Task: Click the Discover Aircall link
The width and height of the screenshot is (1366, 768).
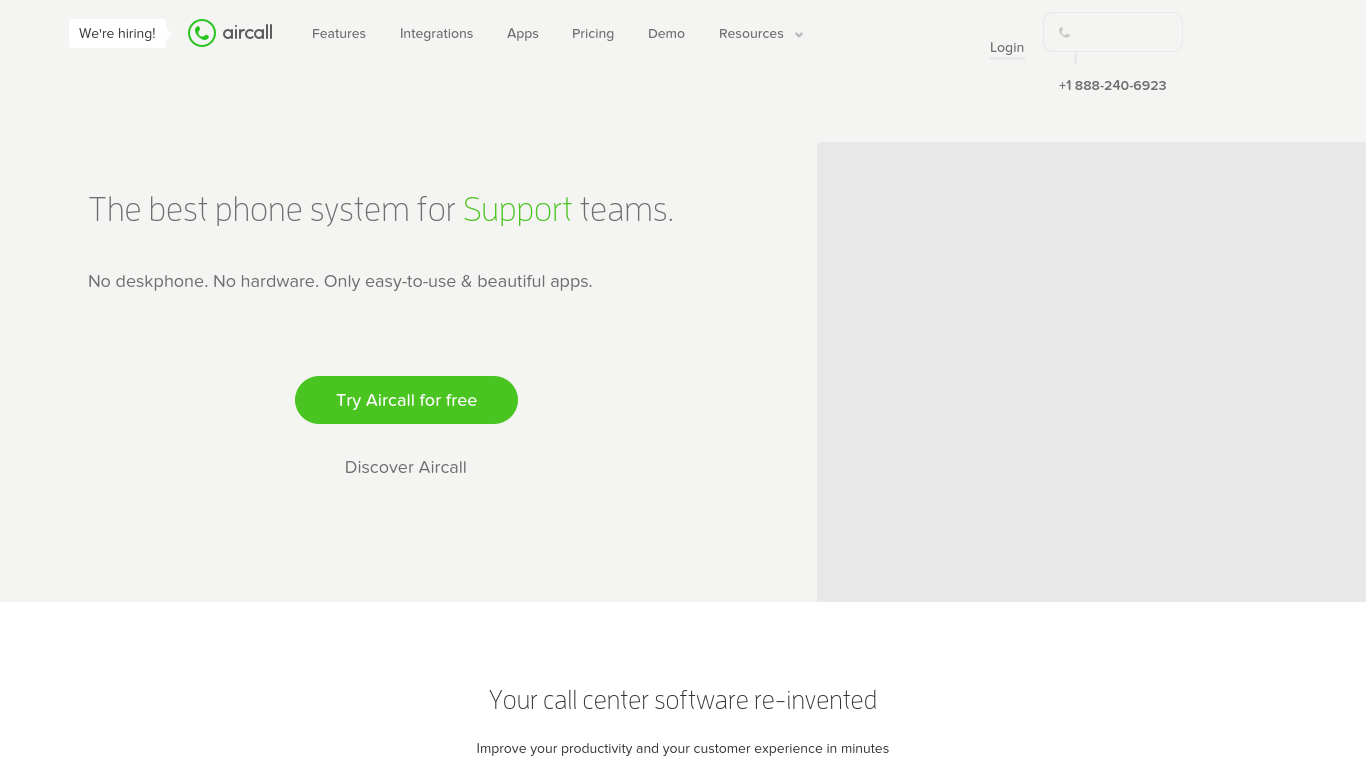Action: [x=405, y=467]
